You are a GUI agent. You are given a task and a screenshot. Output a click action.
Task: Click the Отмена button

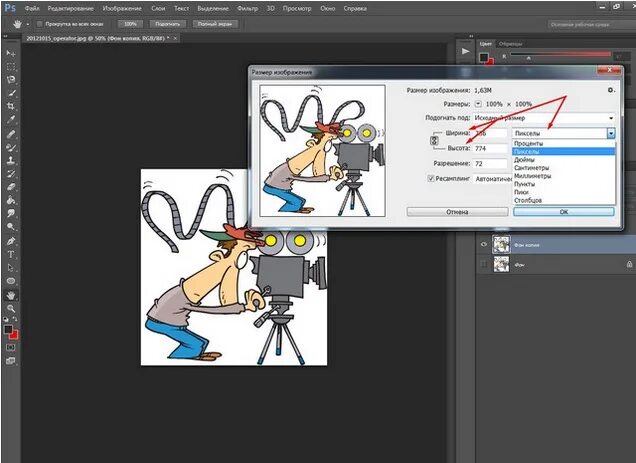point(457,212)
